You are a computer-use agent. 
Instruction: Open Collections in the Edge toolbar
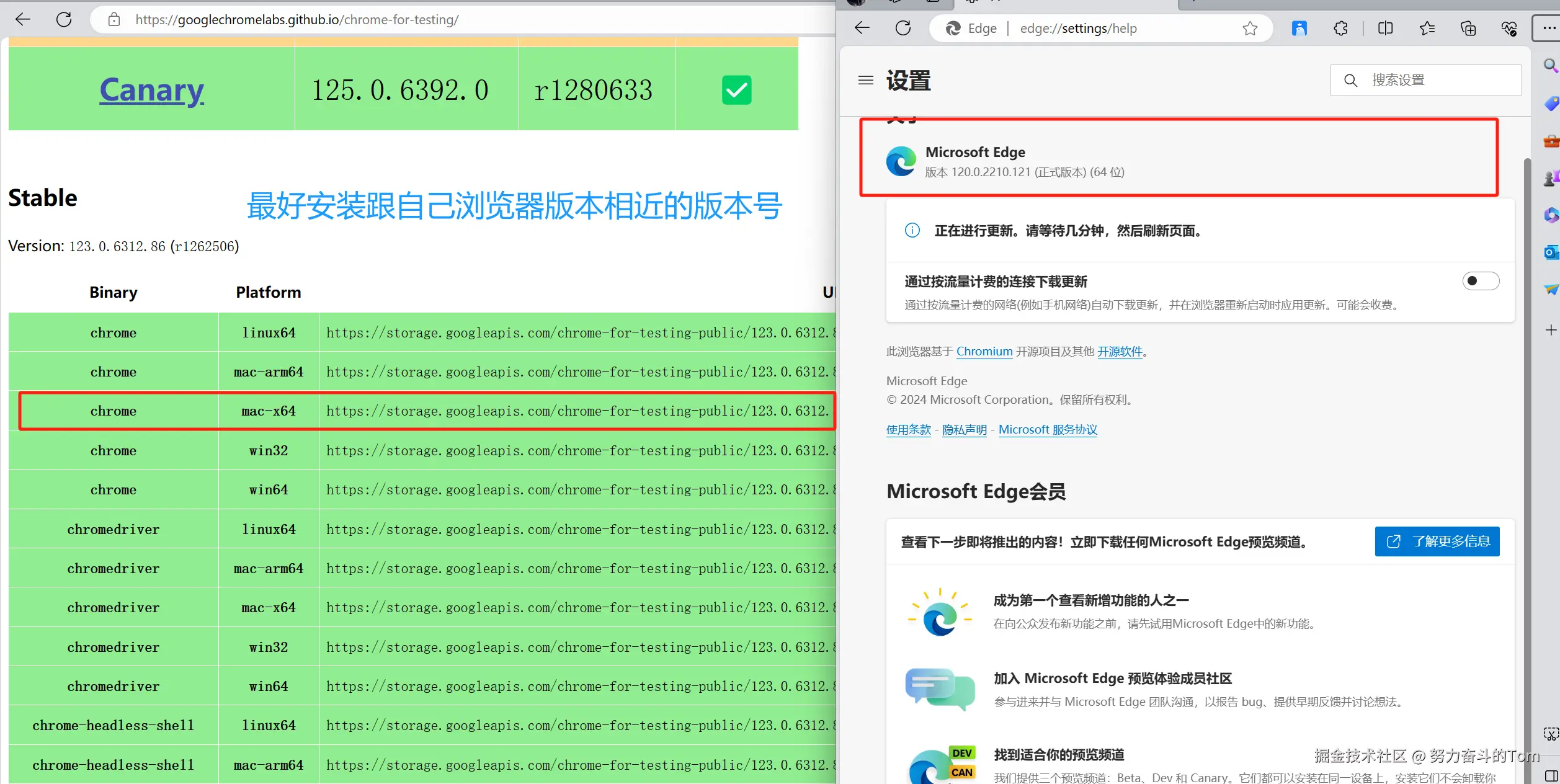pos(1468,29)
